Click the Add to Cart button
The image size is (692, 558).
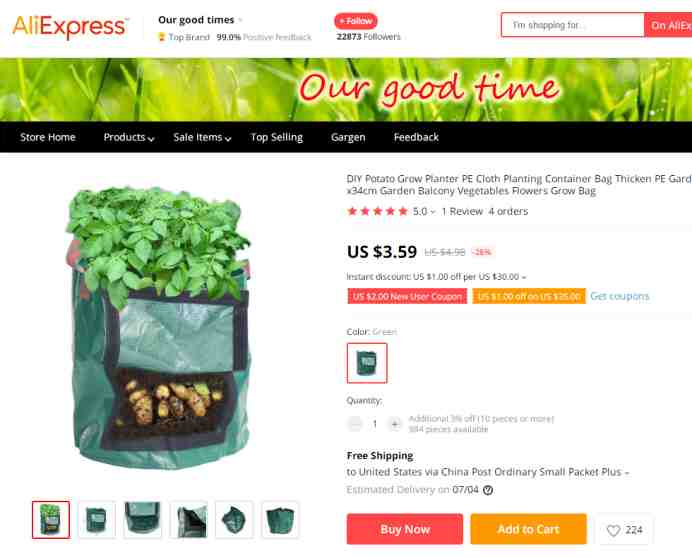[528, 529]
